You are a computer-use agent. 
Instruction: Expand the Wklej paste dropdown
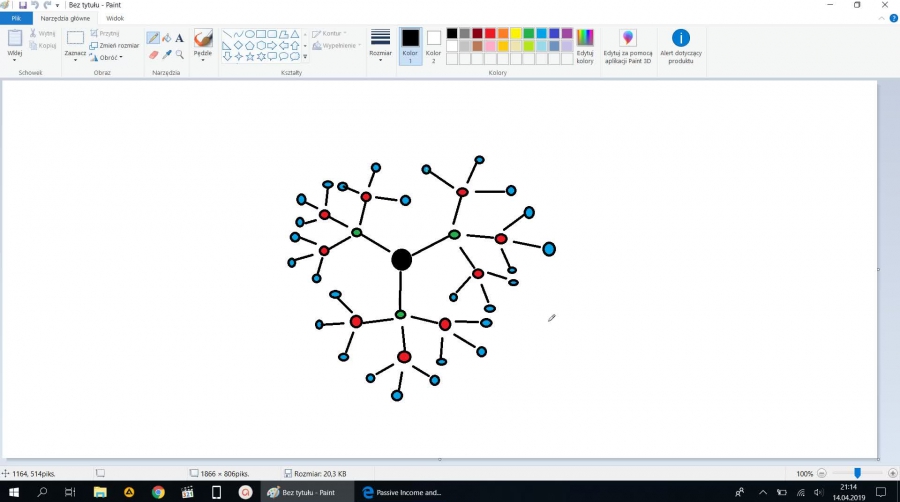[x=15, y=57]
